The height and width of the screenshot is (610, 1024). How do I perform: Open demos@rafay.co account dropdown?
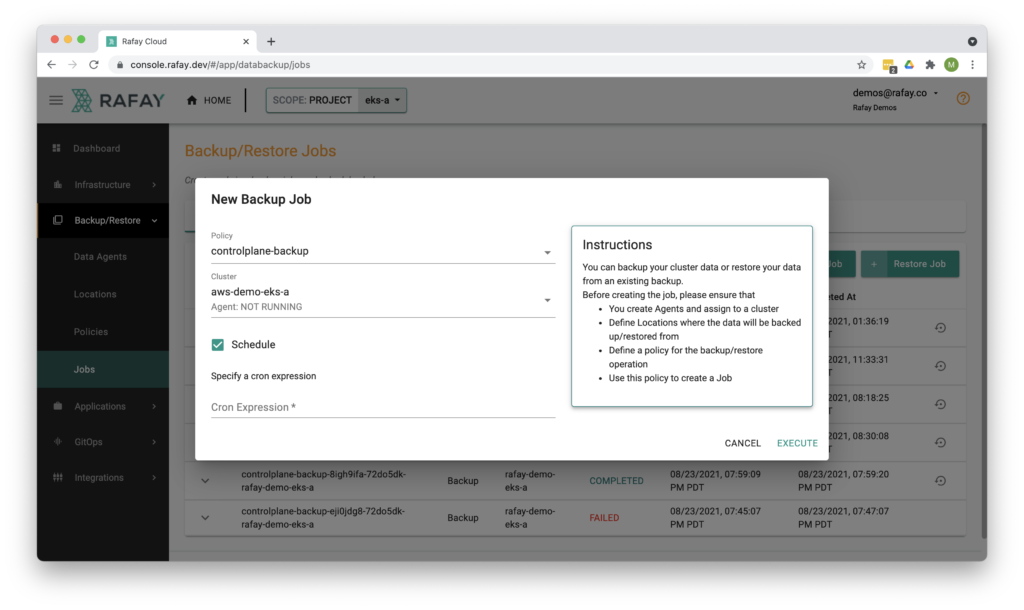click(x=895, y=93)
